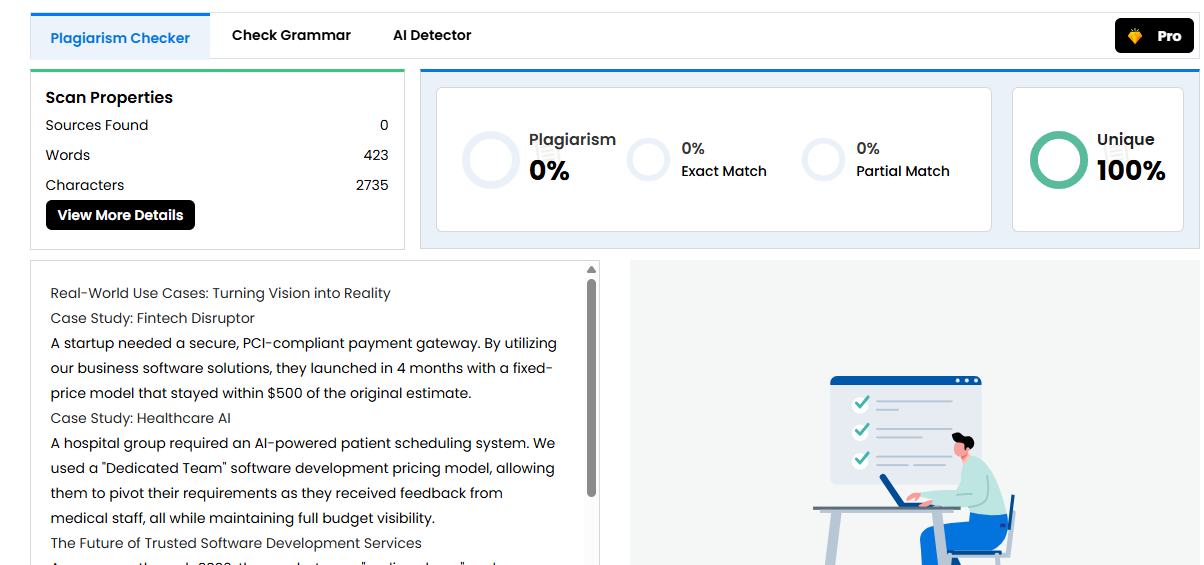Switch to the Check Grammar tab
Image resolution: width=1204 pixels, height=565 pixels.
click(x=291, y=36)
